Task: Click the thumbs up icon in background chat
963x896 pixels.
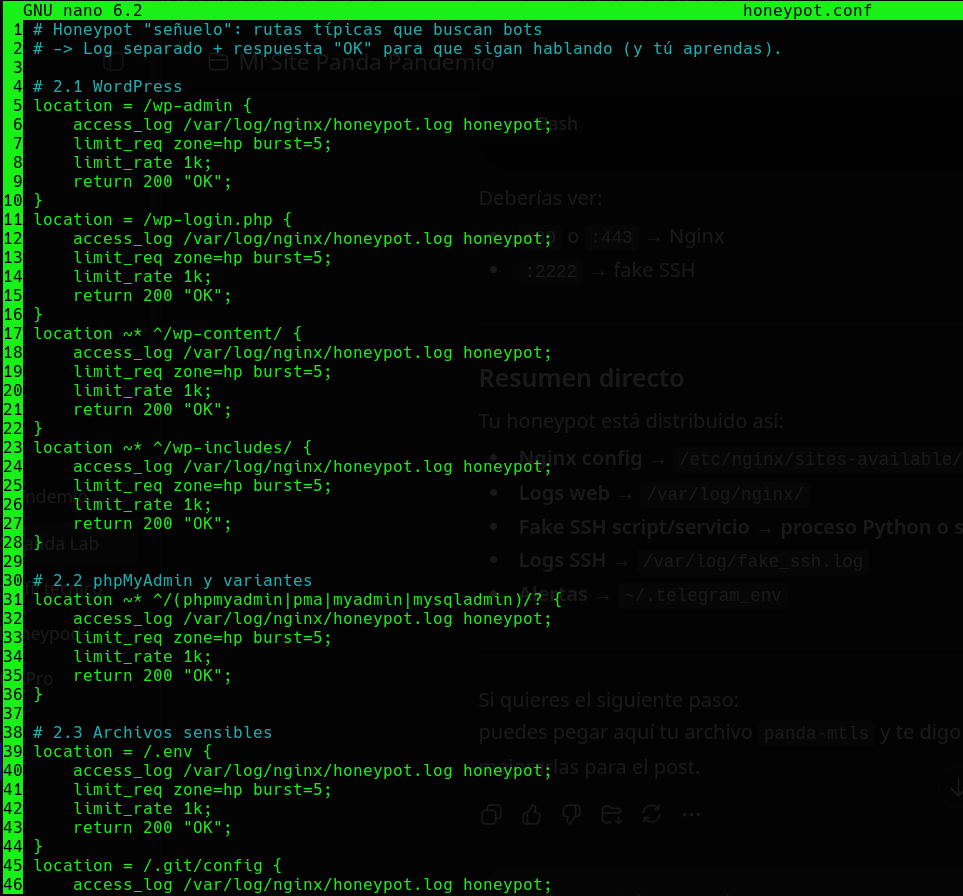Action: click(x=531, y=814)
